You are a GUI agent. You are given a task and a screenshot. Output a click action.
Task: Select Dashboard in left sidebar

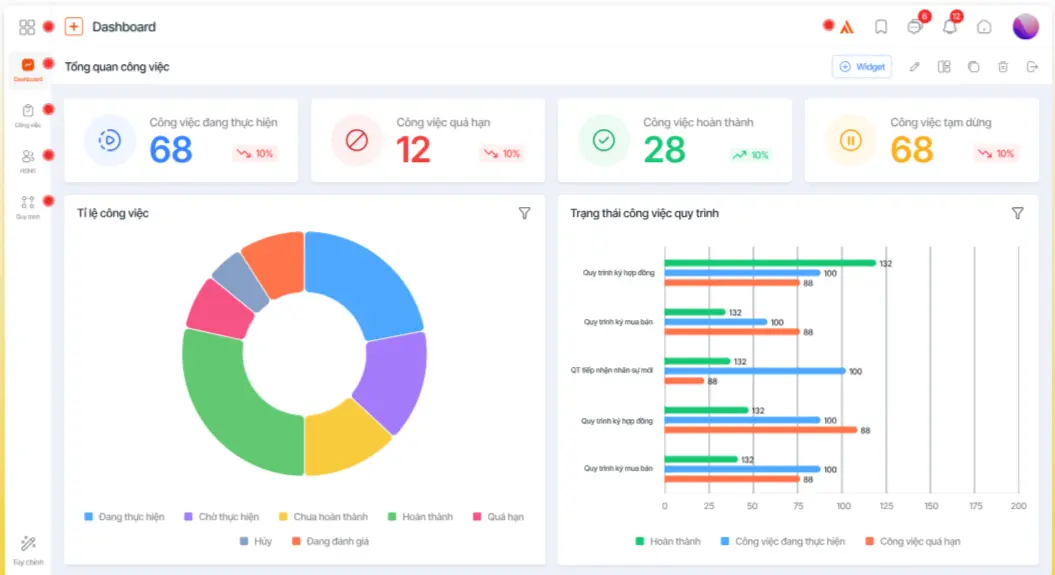[28, 69]
